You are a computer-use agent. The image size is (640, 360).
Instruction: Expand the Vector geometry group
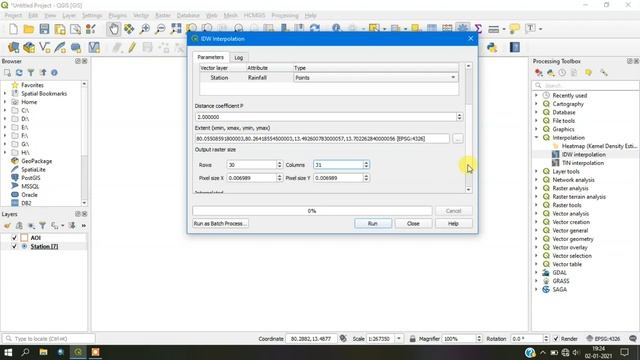pyautogui.click(x=536, y=239)
